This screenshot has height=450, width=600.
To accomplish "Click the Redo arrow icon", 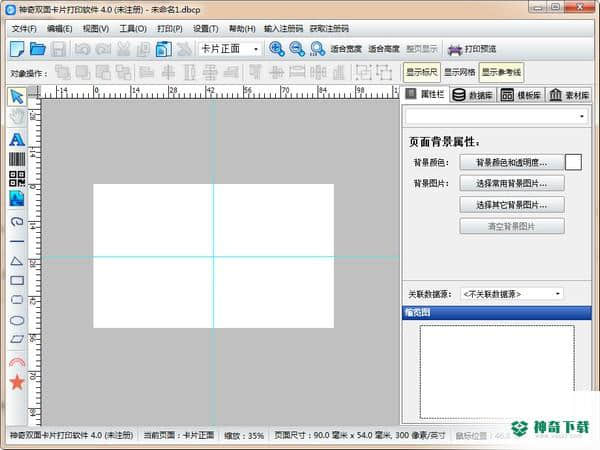I will coord(103,49).
